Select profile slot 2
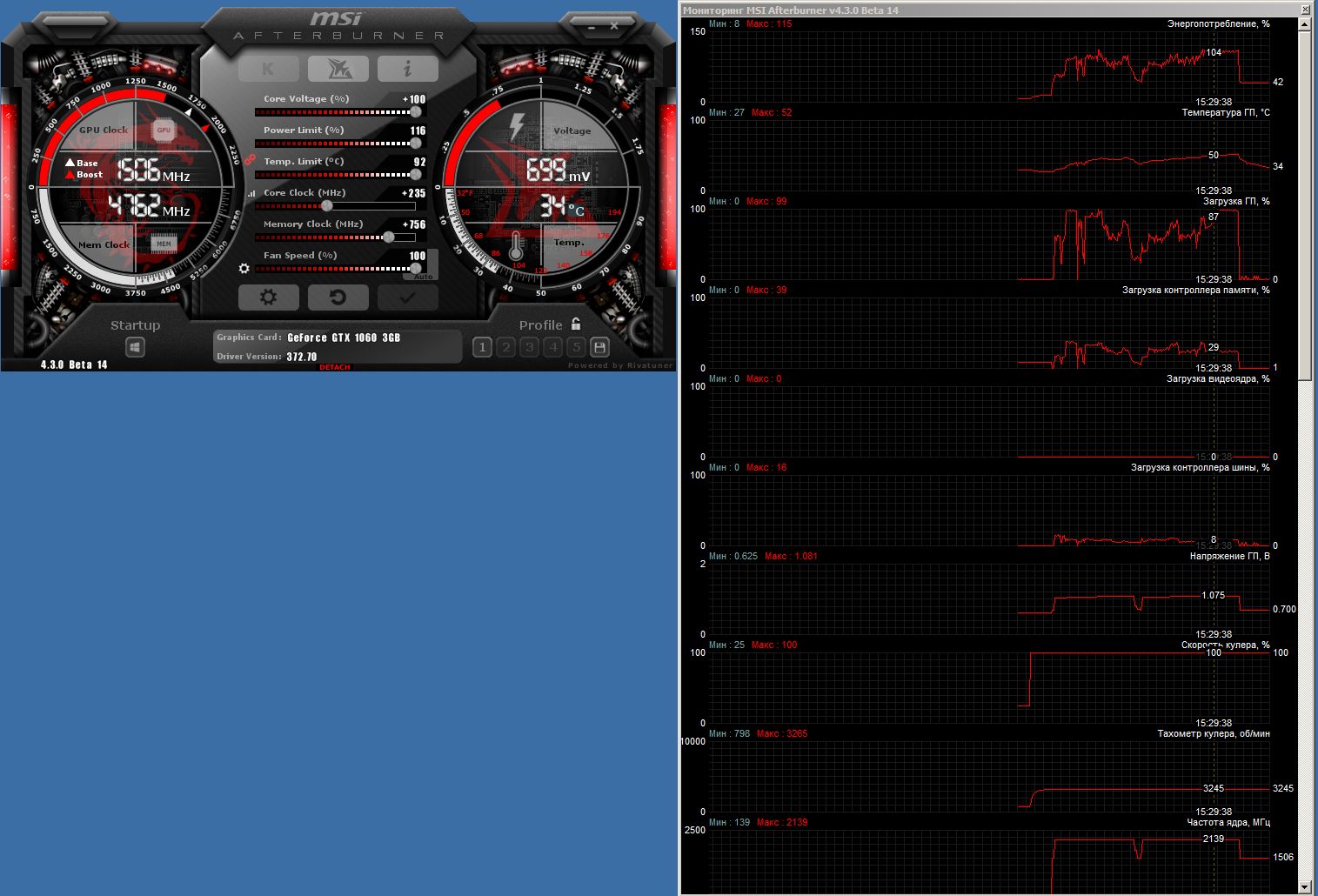 coord(506,347)
